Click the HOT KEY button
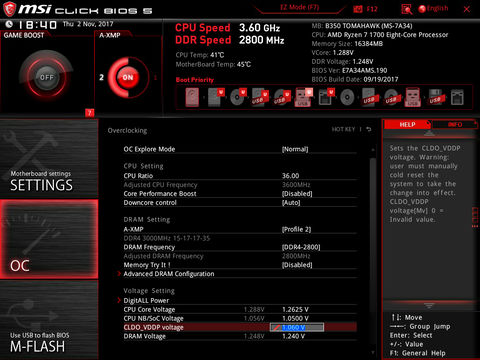 [343, 129]
